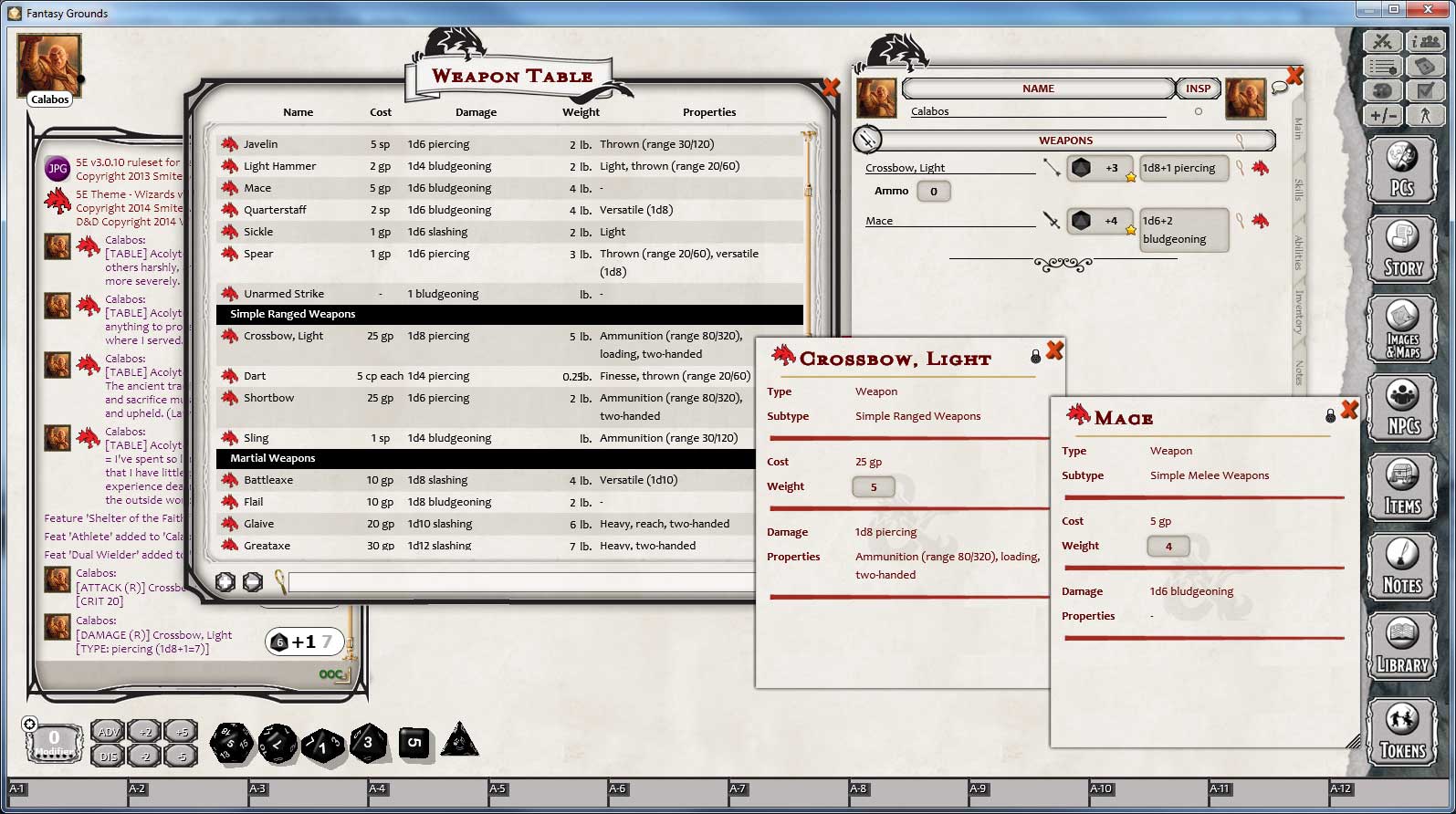Viewport: 1456px width, 814px height.
Task: Click the d20 die at the bottom
Action: pos(232,743)
